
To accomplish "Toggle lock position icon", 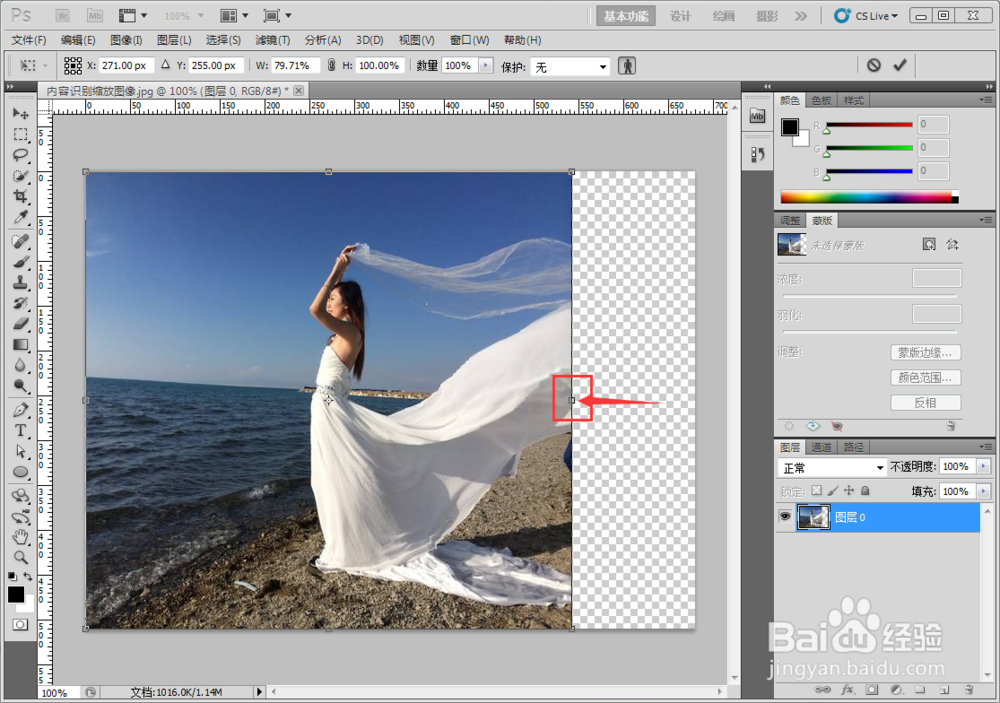I will [849, 491].
